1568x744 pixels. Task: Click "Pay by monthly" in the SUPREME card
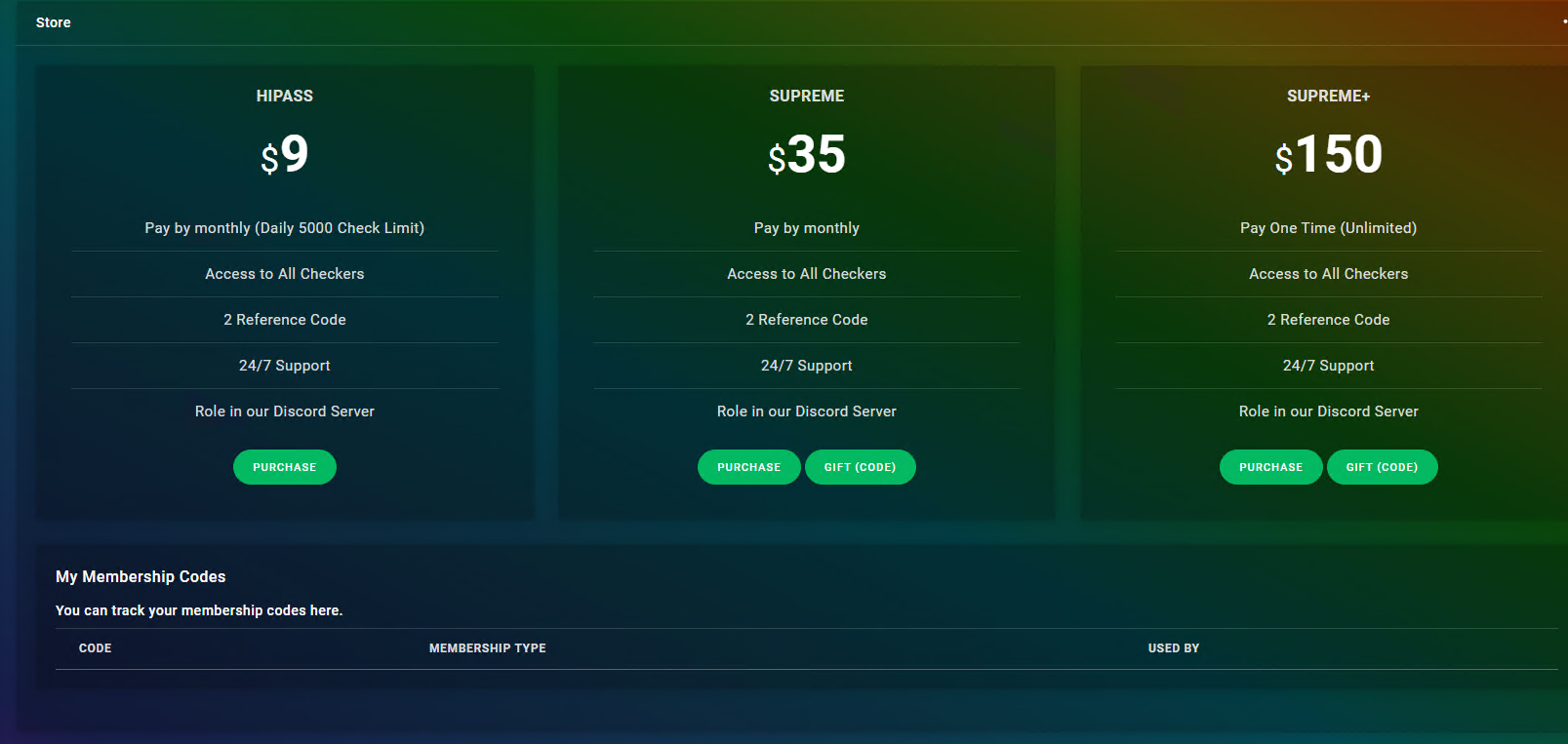point(807,228)
